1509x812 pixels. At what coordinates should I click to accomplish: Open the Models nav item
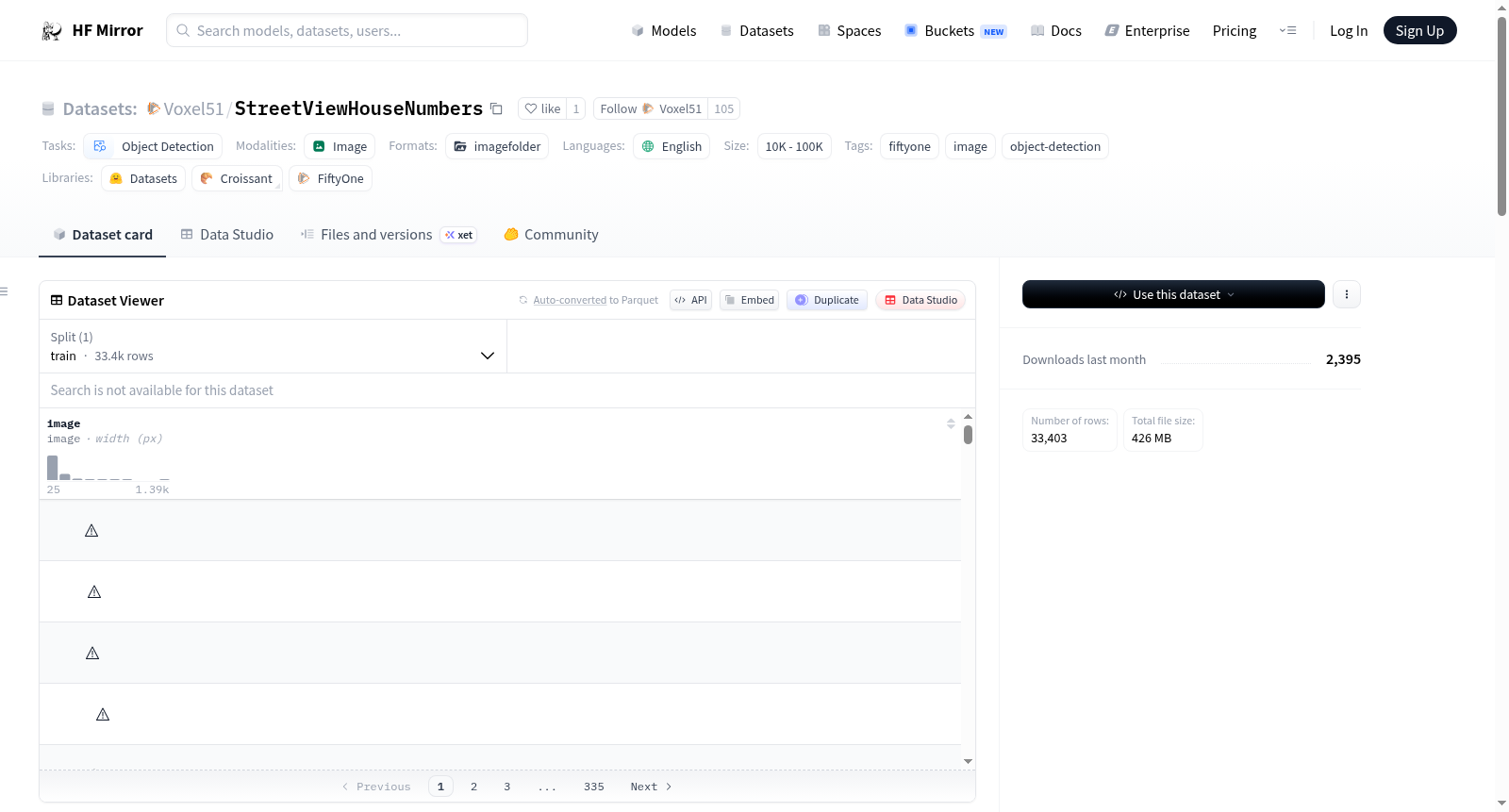664,31
